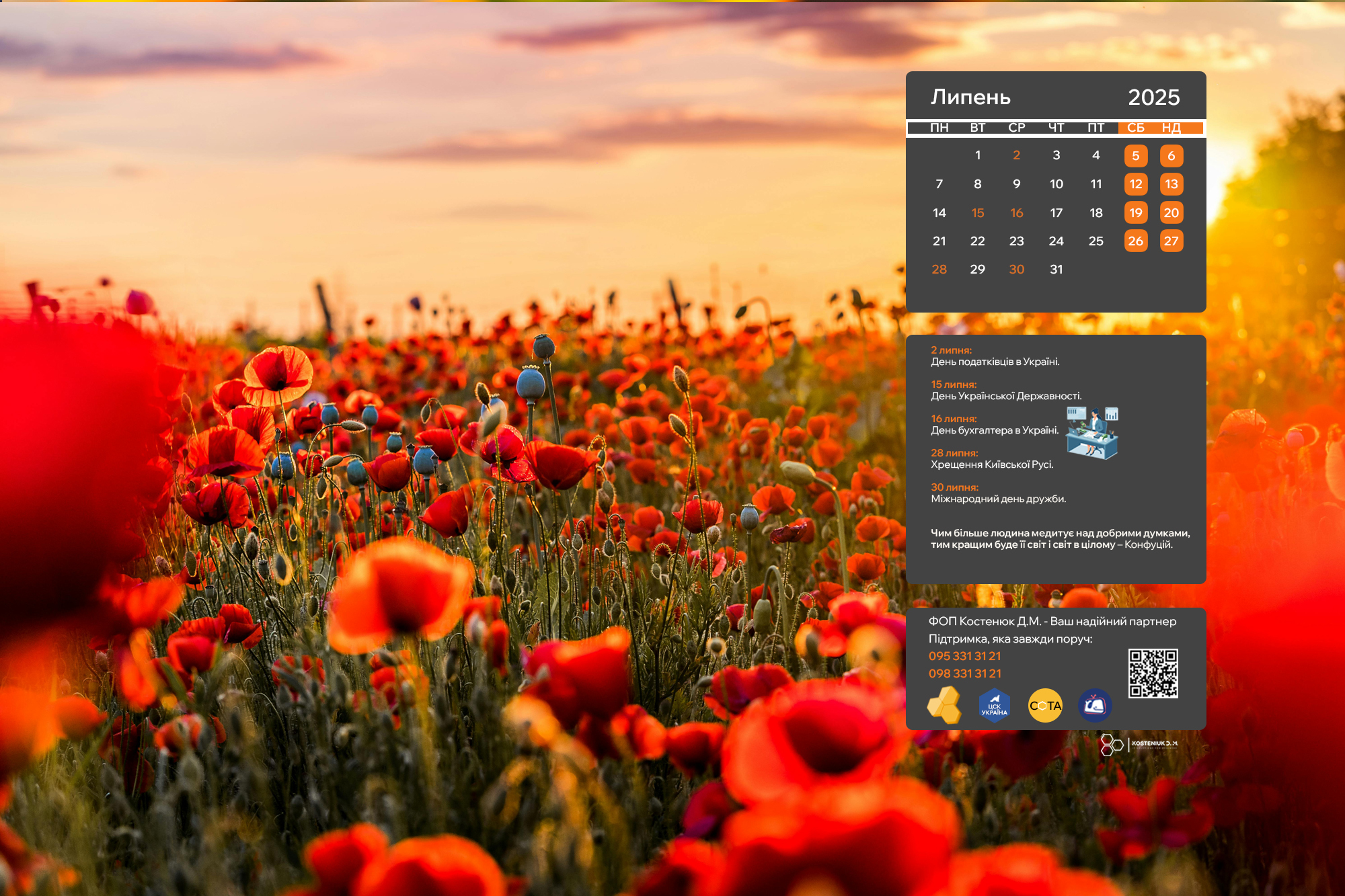1345x896 pixels.
Task: Click the year '2025' in calendar header
Action: [x=1154, y=97]
